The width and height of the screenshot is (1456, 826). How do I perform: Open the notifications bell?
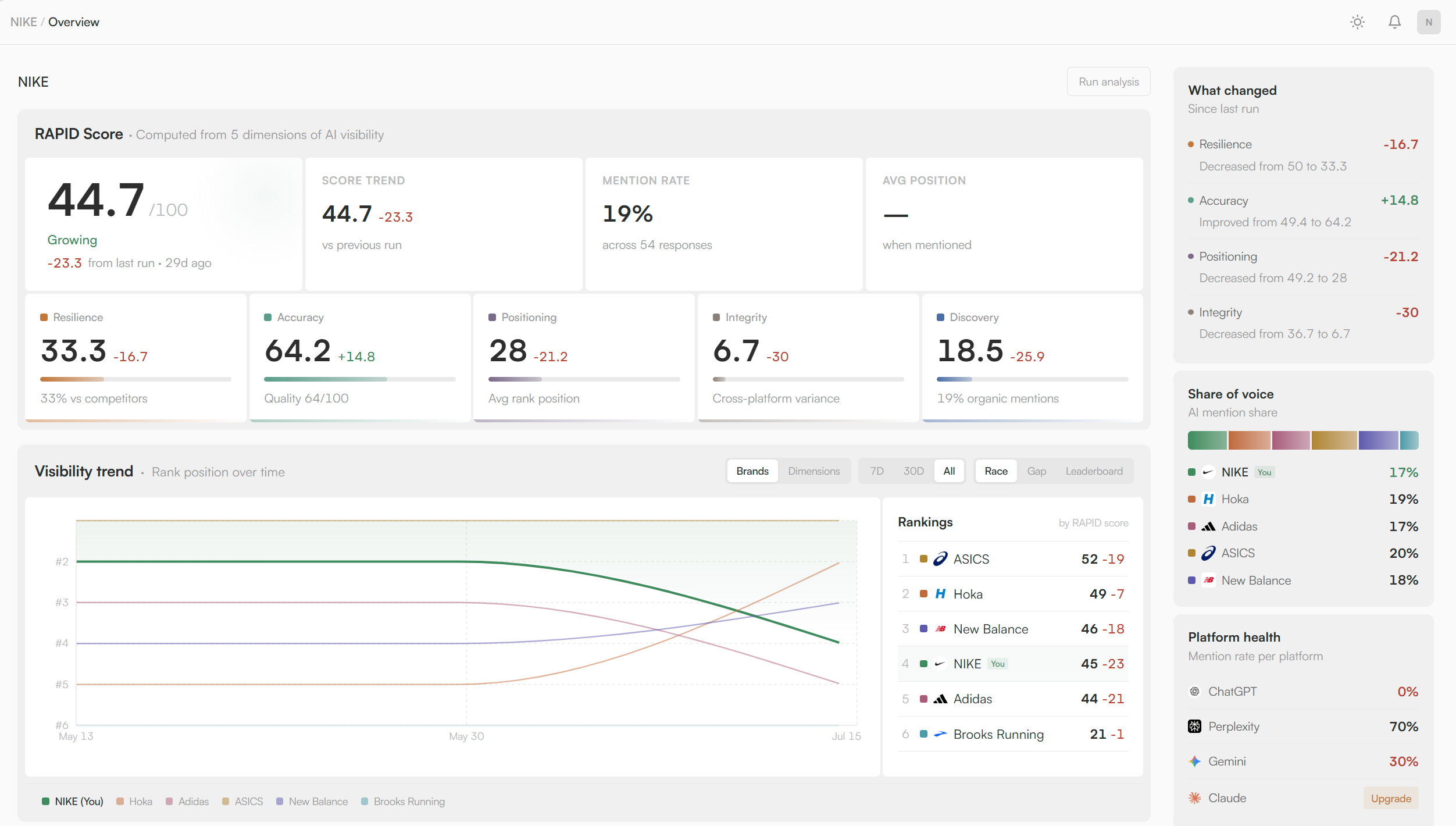[x=1394, y=22]
